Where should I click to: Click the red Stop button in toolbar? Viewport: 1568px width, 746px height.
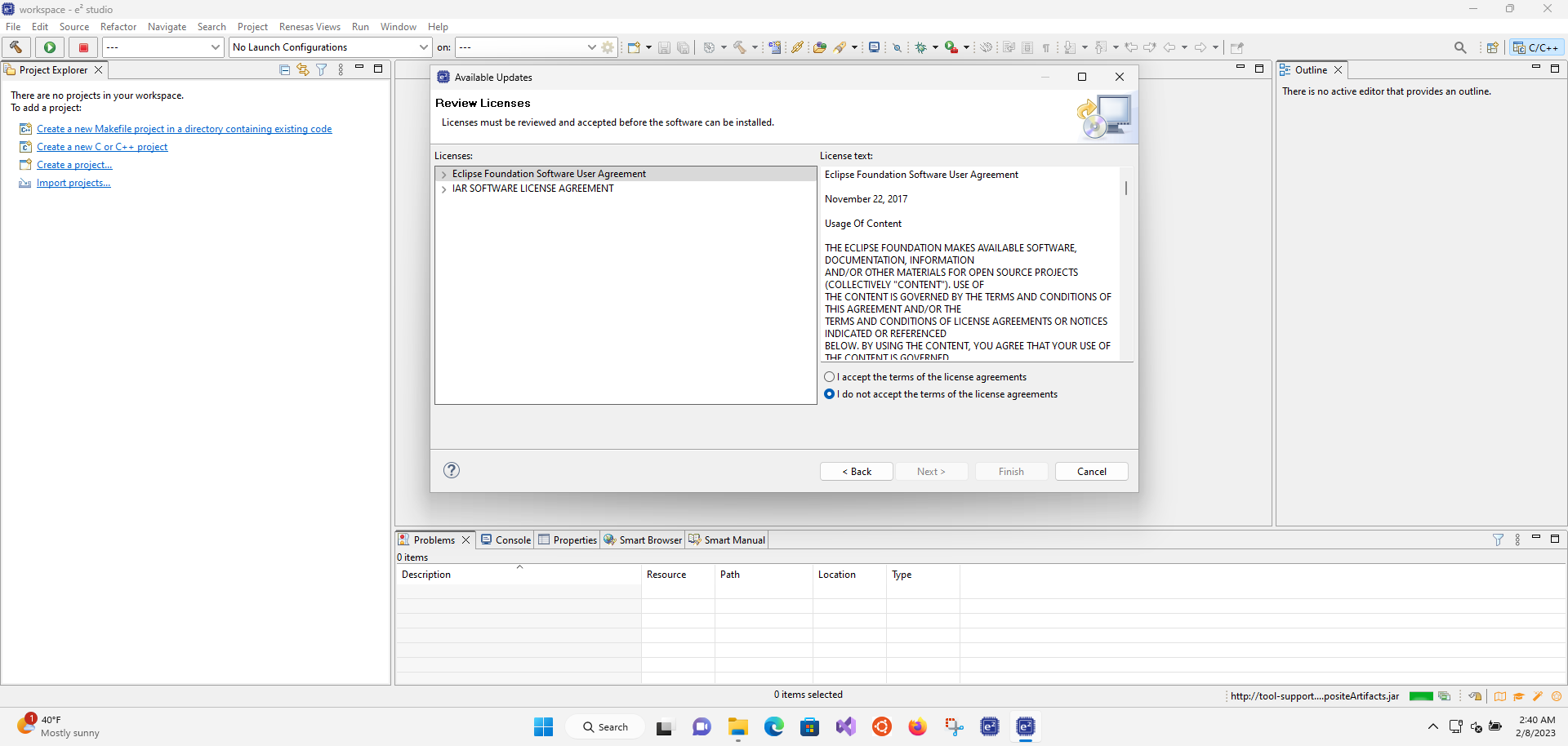83,47
